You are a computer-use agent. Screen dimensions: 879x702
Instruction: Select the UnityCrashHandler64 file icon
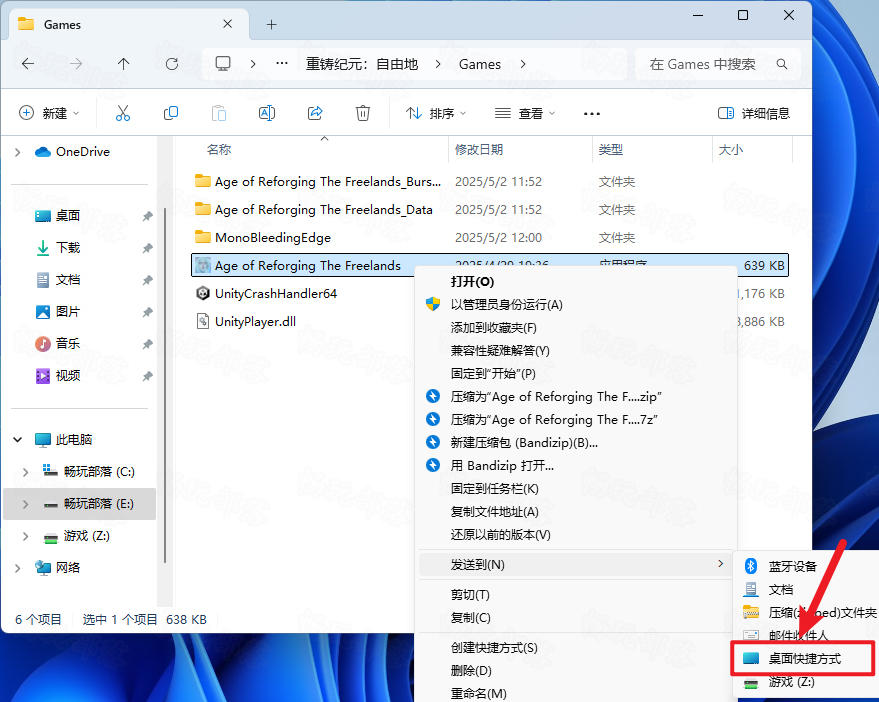point(202,293)
